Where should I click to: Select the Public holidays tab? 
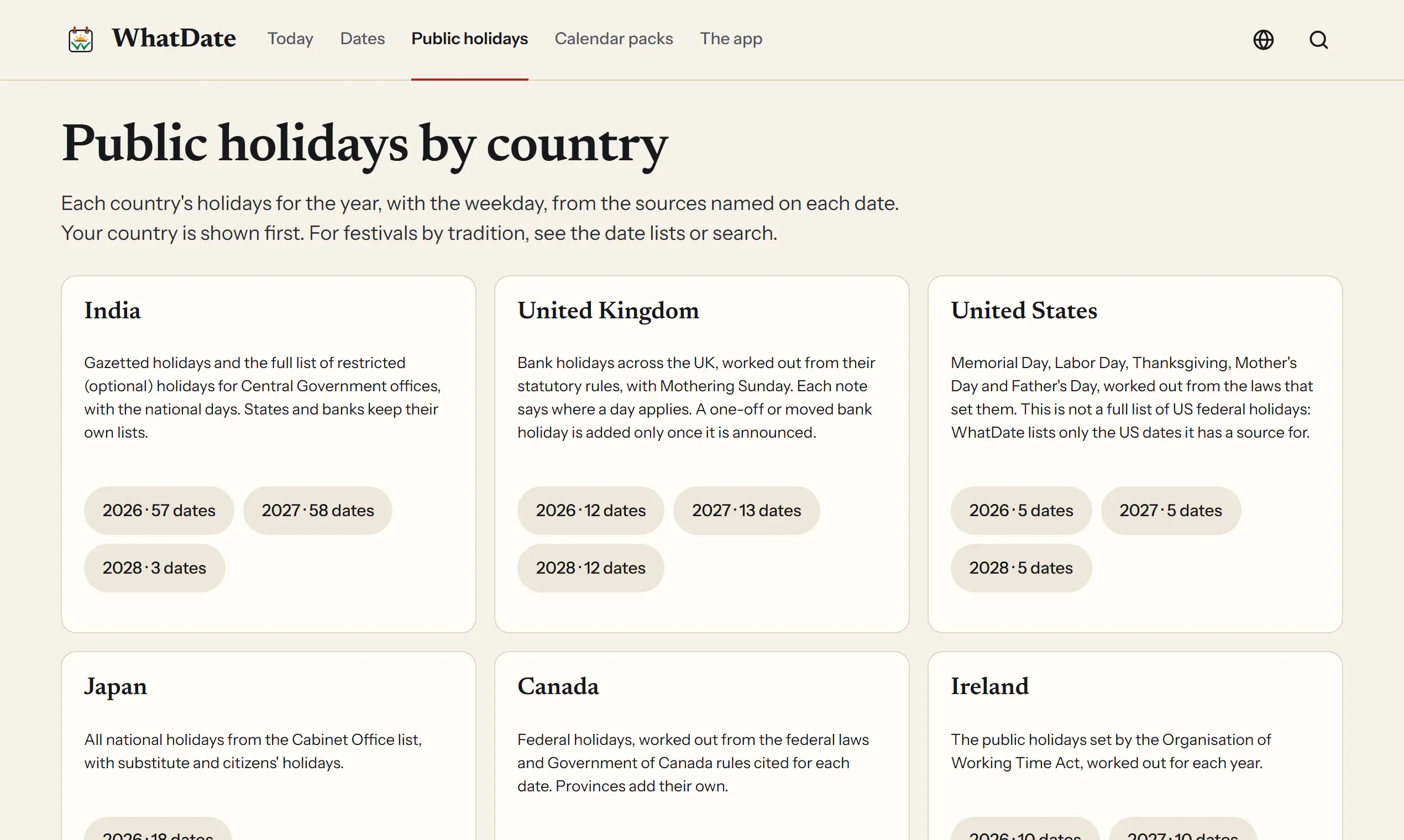tap(469, 39)
